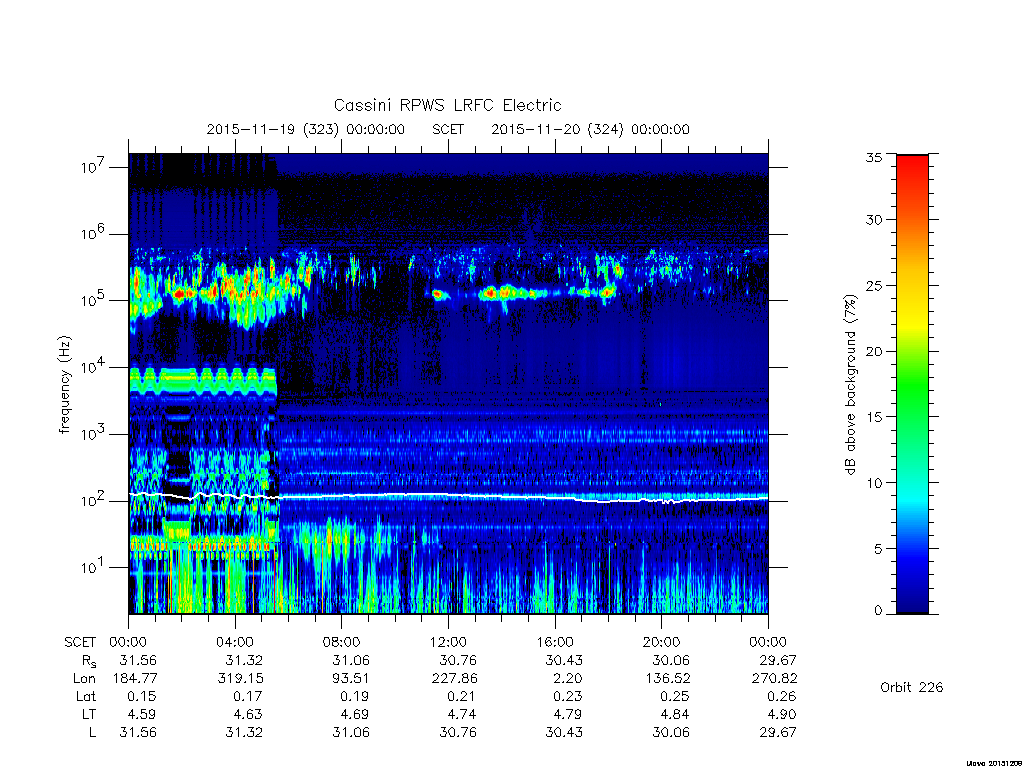This screenshot has height=768, width=1024.
Task: Click the 16:00 SCET tick label
Action: 554,642
